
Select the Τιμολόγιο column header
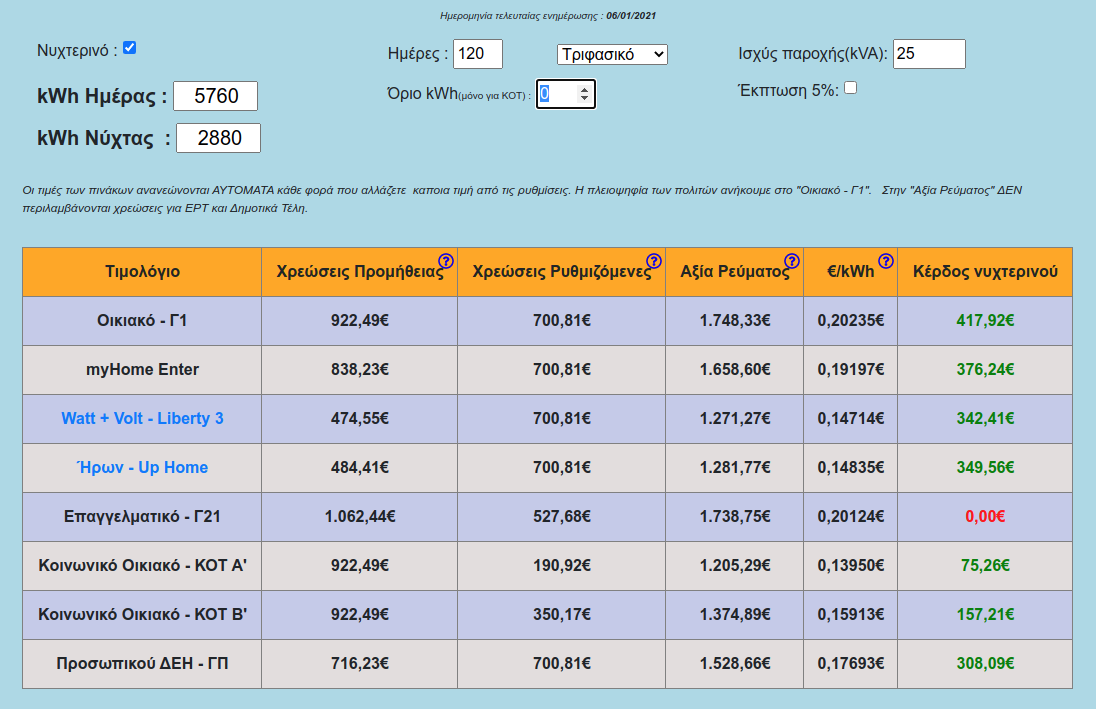point(143,271)
